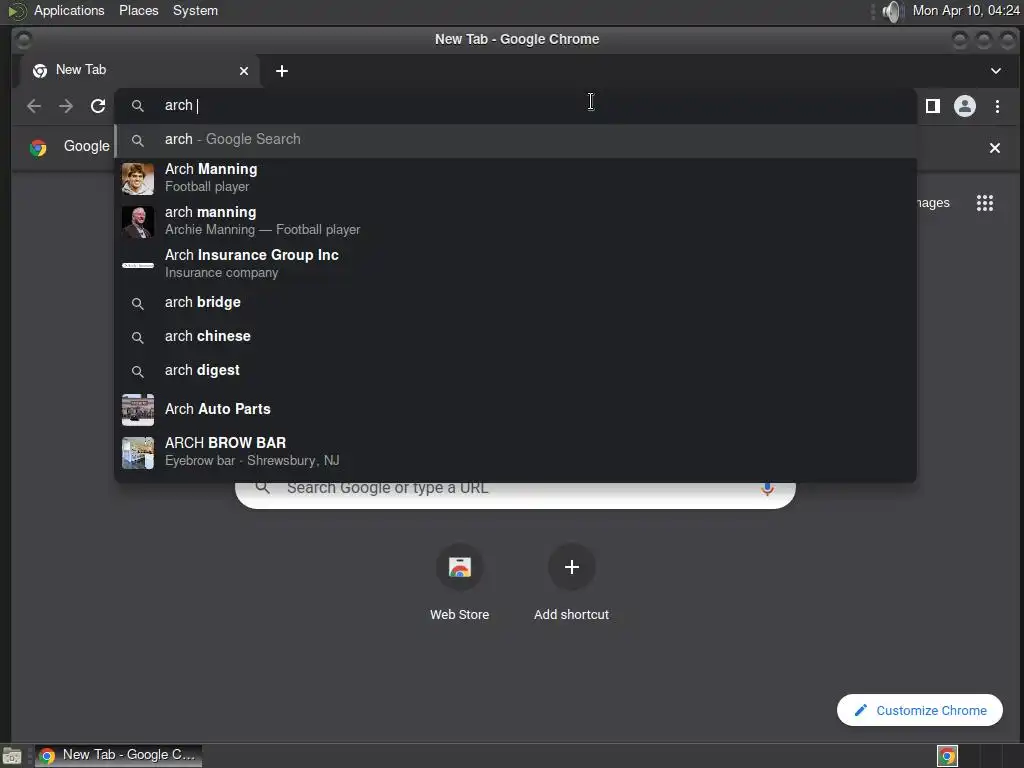Dismiss the Google bar with X icon

coord(994,148)
